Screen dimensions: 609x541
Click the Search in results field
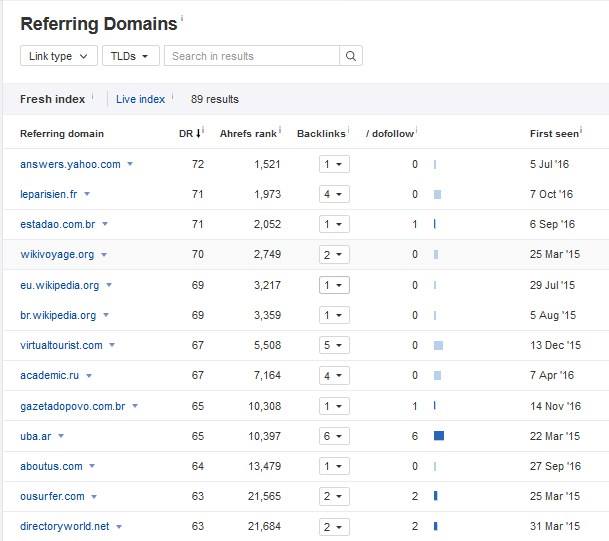point(252,56)
